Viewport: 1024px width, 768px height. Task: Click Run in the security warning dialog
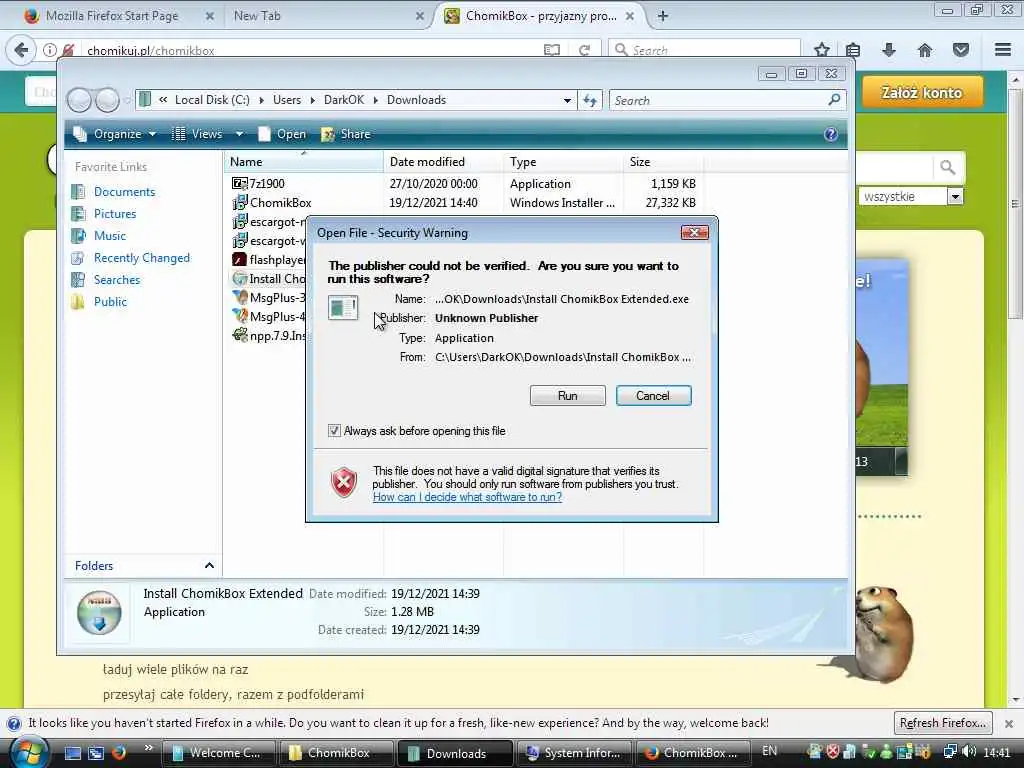pos(568,396)
